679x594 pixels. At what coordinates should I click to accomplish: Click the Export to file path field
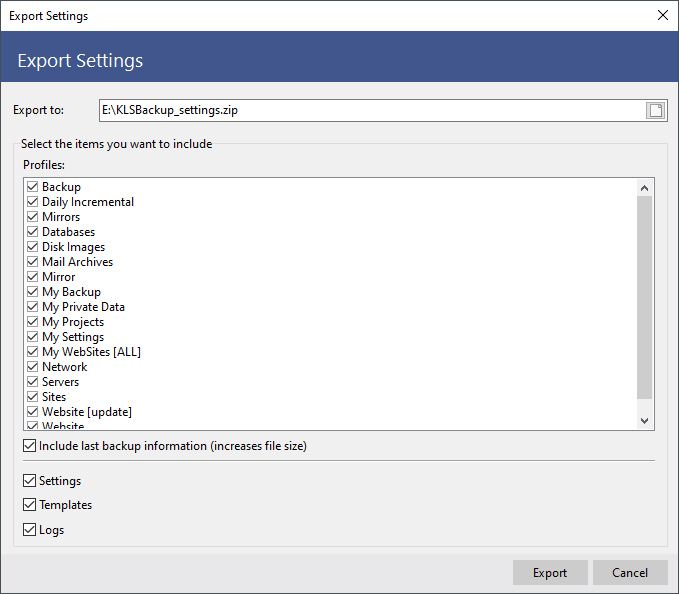coord(370,110)
